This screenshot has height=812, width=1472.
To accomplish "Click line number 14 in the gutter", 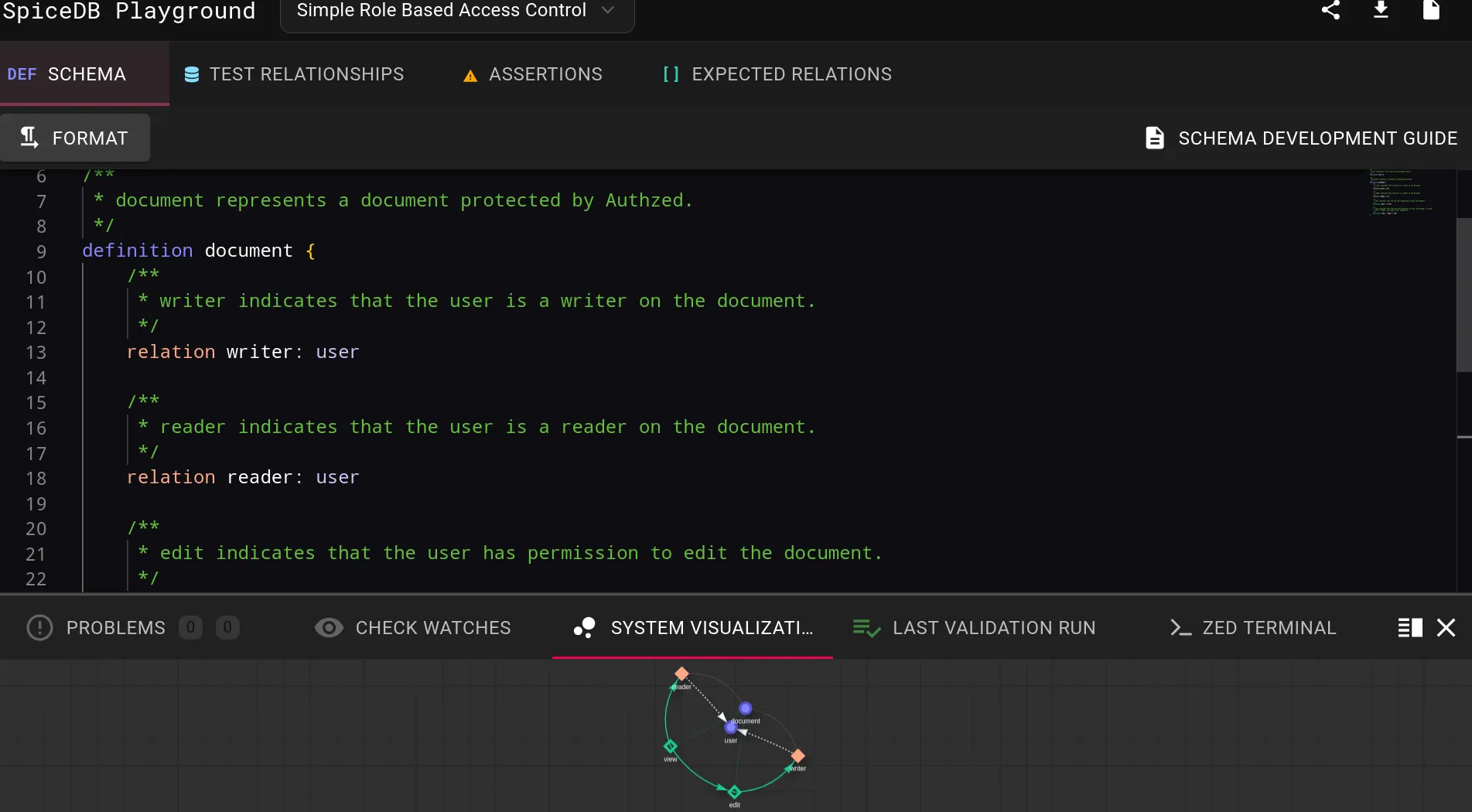I will point(36,377).
